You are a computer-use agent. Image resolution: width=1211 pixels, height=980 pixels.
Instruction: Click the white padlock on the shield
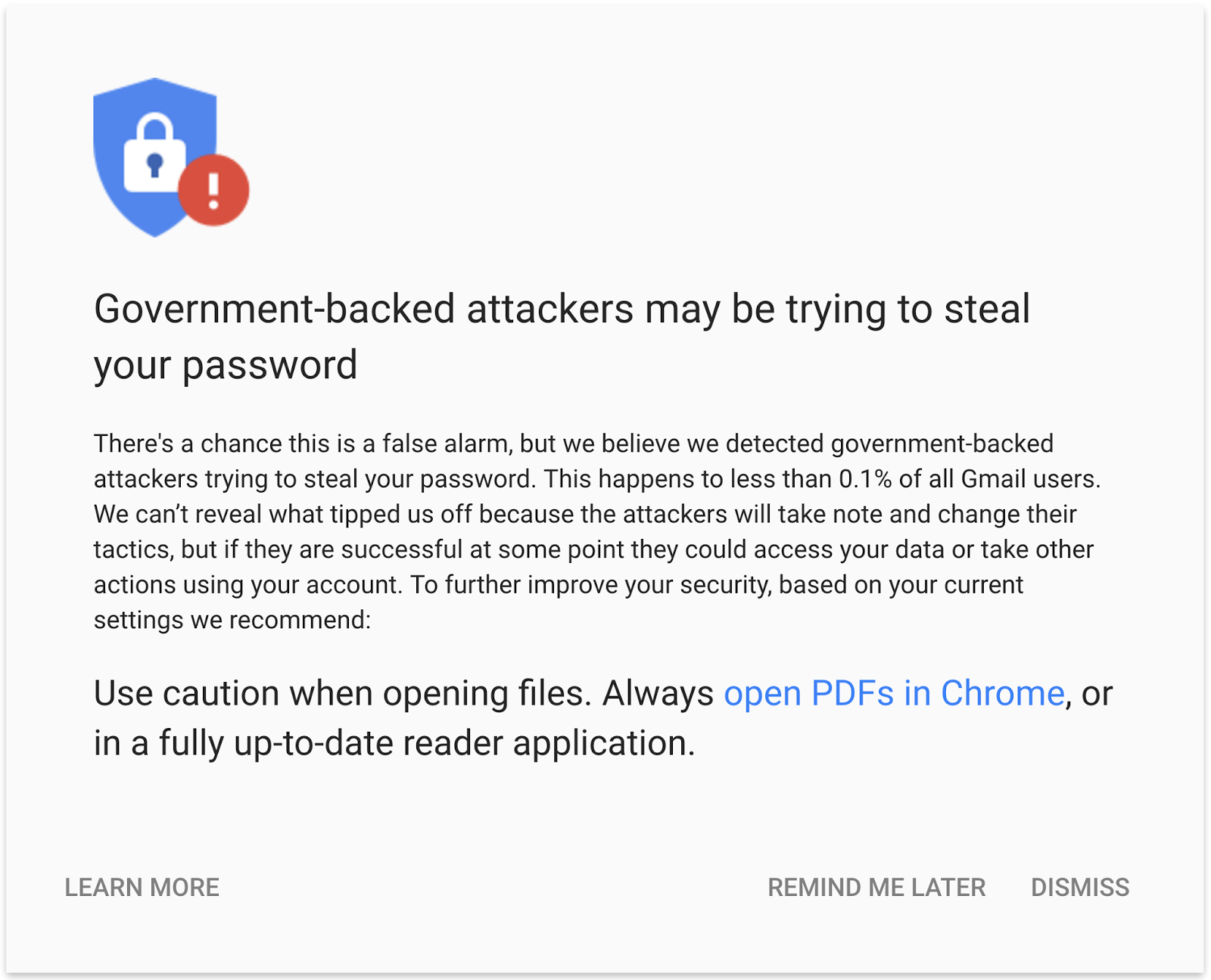click(x=154, y=157)
